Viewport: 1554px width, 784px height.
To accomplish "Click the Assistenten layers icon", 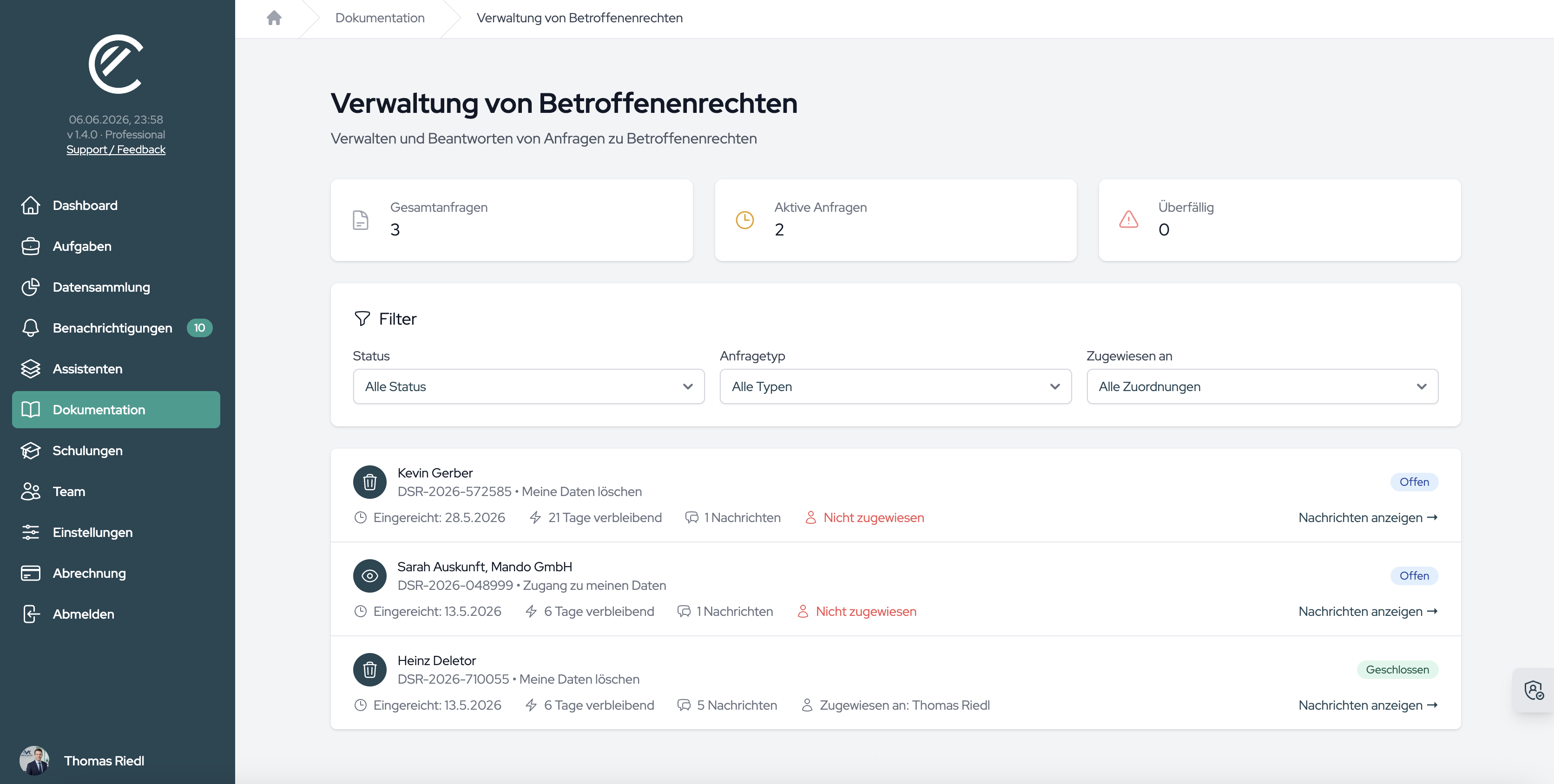I will pos(31,368).
